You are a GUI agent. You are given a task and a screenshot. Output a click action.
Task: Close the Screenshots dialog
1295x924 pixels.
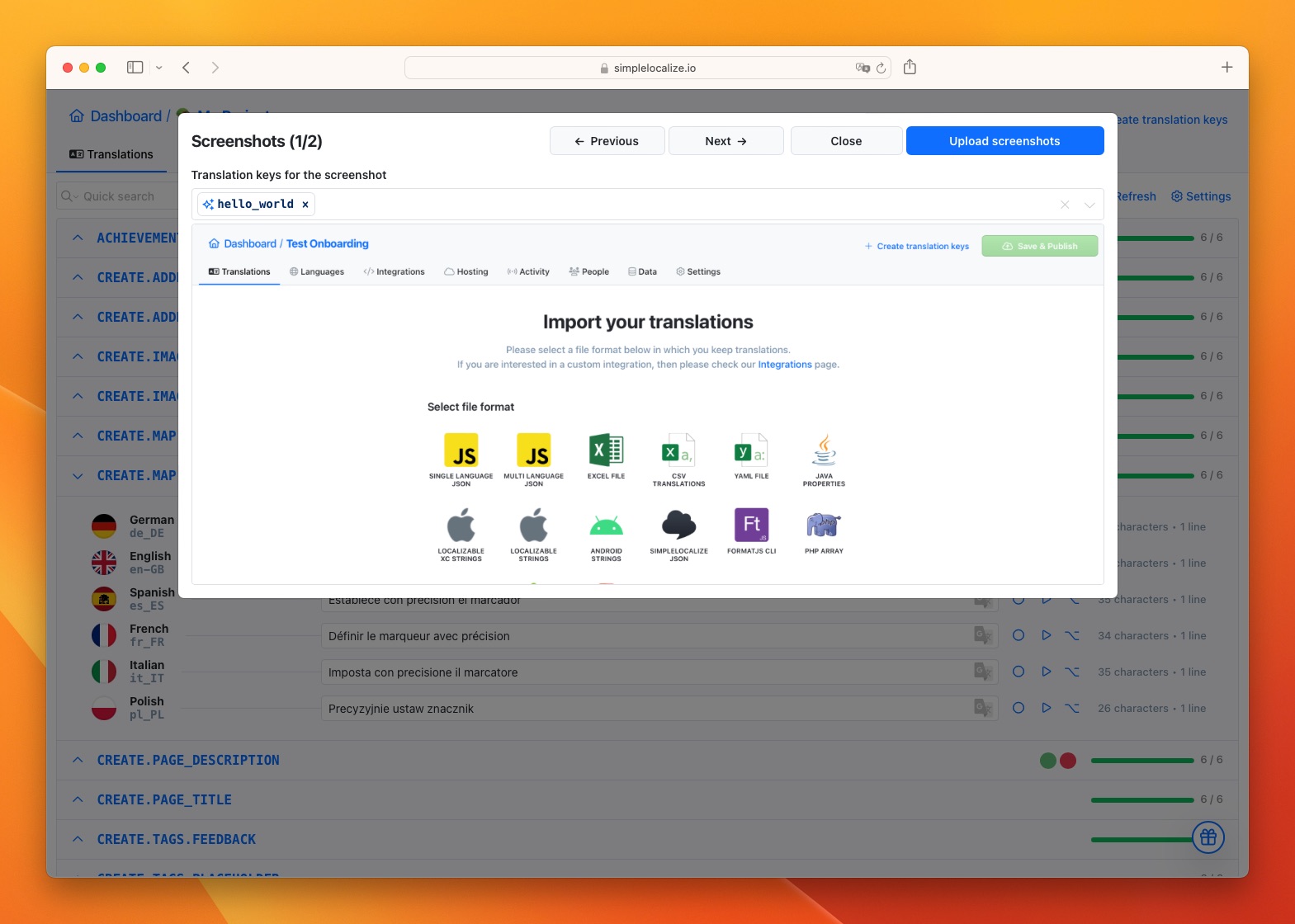pyautogui.click(x=846, y=141)
